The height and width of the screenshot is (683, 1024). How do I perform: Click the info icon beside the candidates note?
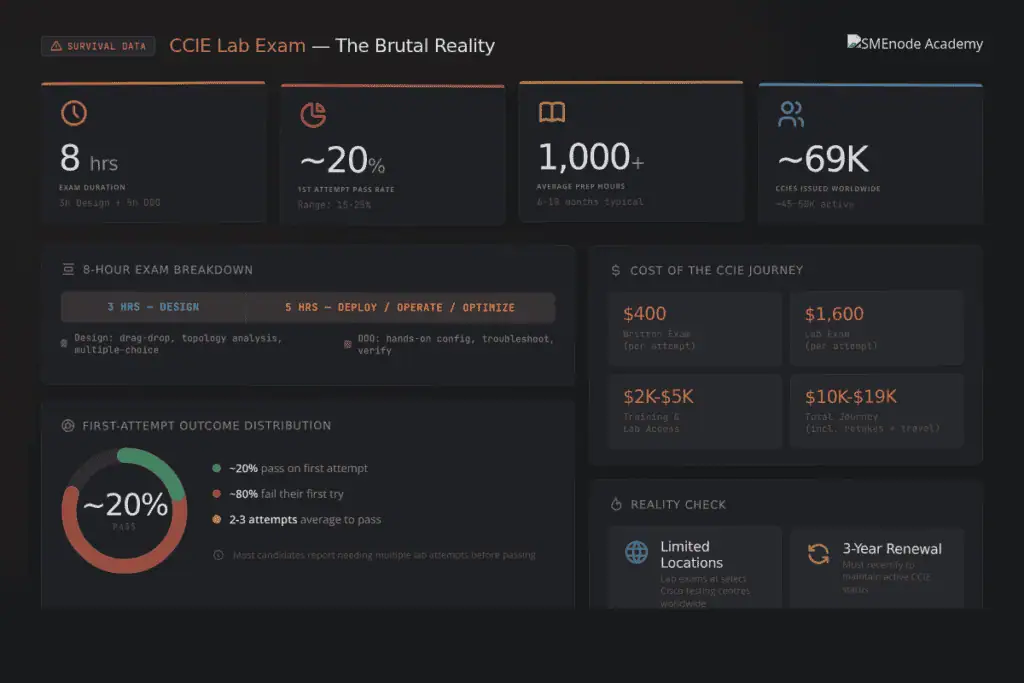pyautogui.click(x=218, y=555)
